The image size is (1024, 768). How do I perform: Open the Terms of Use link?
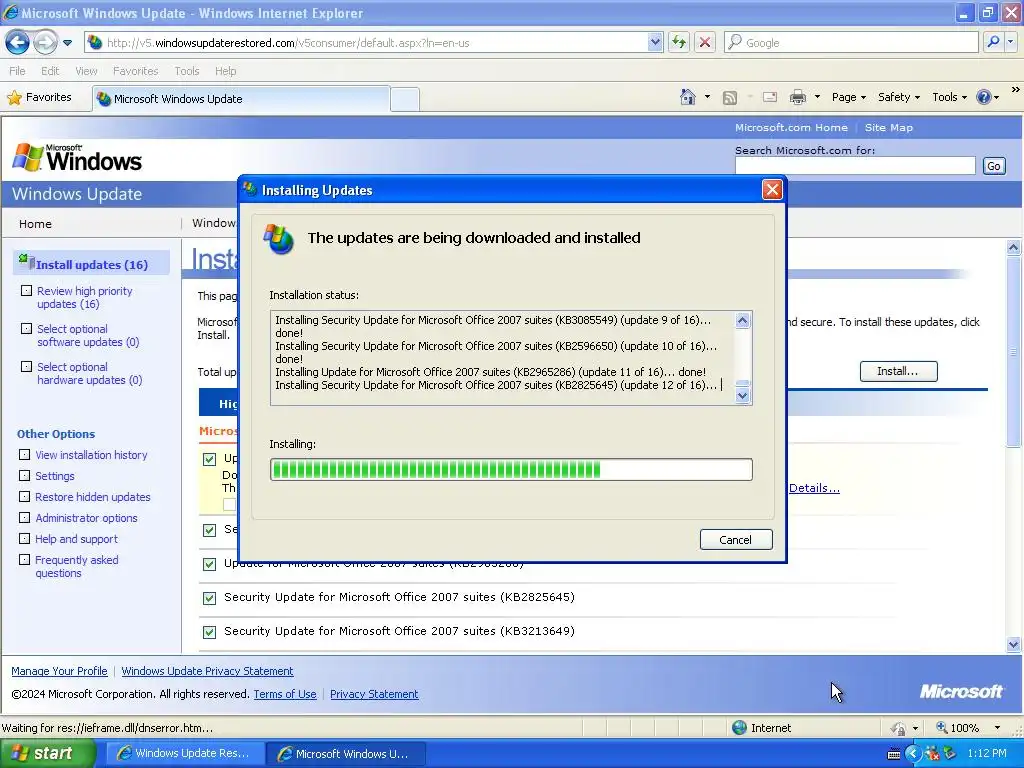tap(285, 694)
